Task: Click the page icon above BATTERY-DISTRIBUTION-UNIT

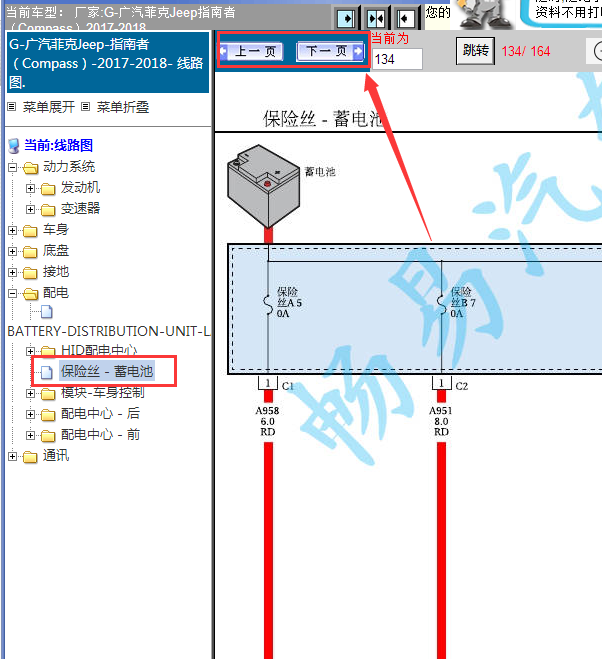Action: coord(47,312)
